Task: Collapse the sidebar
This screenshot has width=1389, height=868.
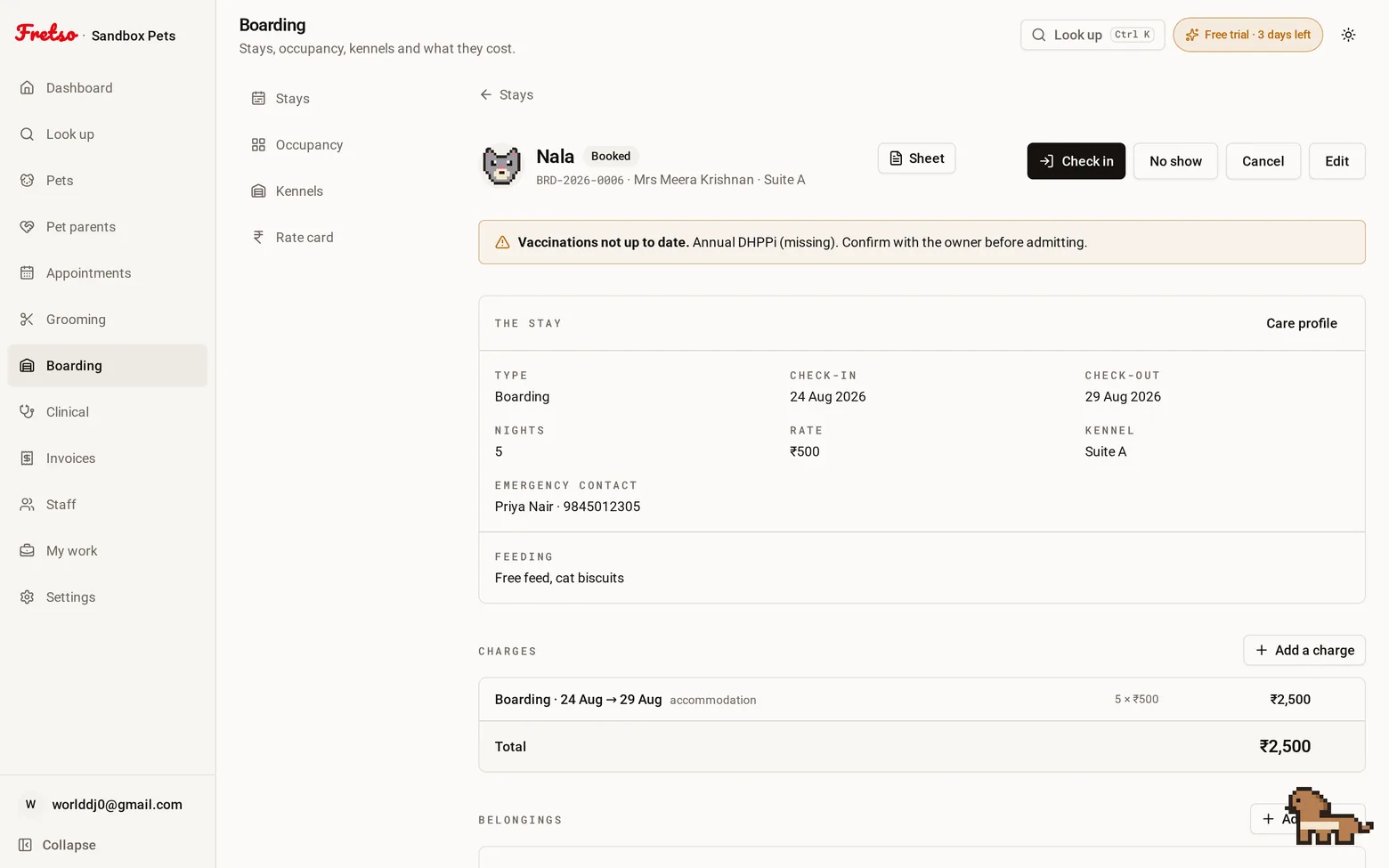Action: tap(58, 845)
